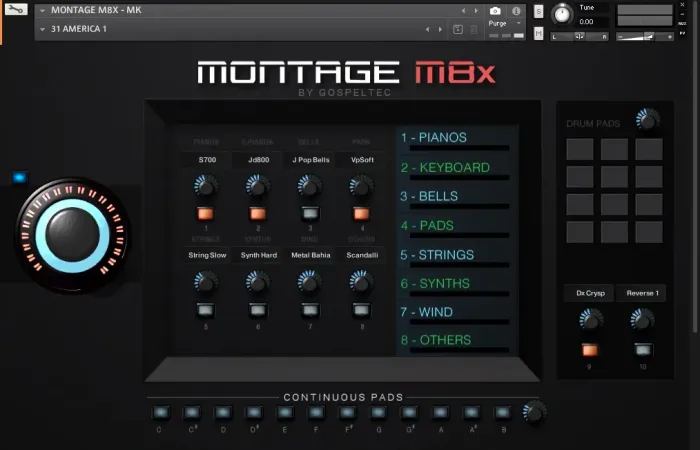Enable layer 3 button under J Pop Bells
Viewport: 700px width, 450px height.
click(x=310, y=213)
